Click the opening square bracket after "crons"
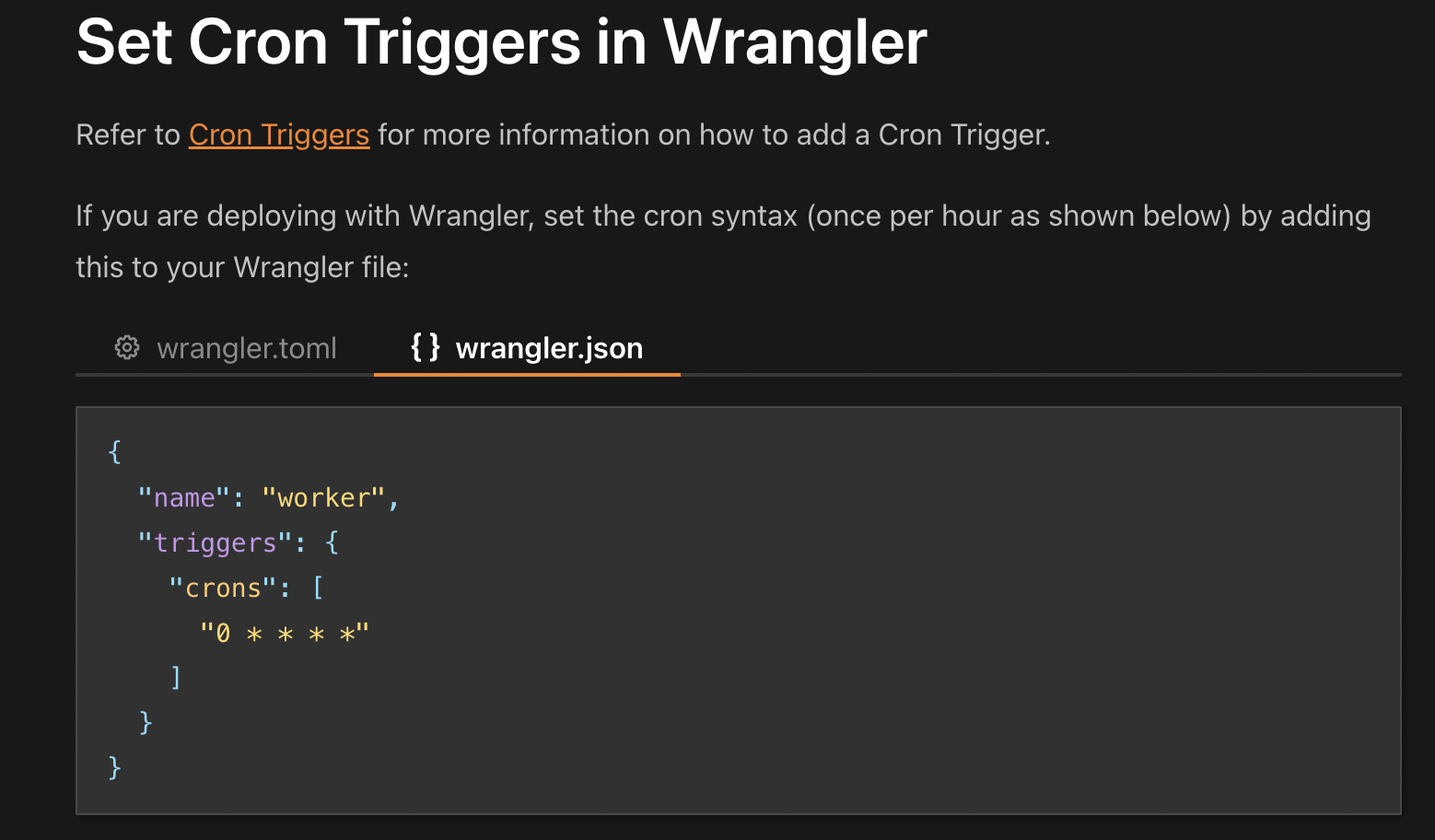Image resolution: width=1435 pixels, height=840 pixels. pyautogui.click(x=319, y=589)
